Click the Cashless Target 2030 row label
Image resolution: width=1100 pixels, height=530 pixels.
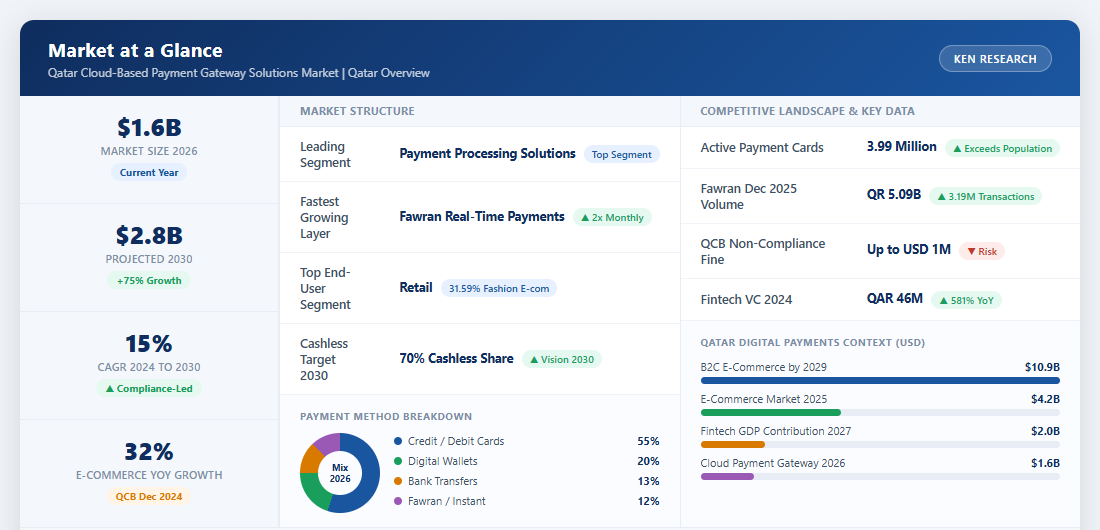[325, 359]
